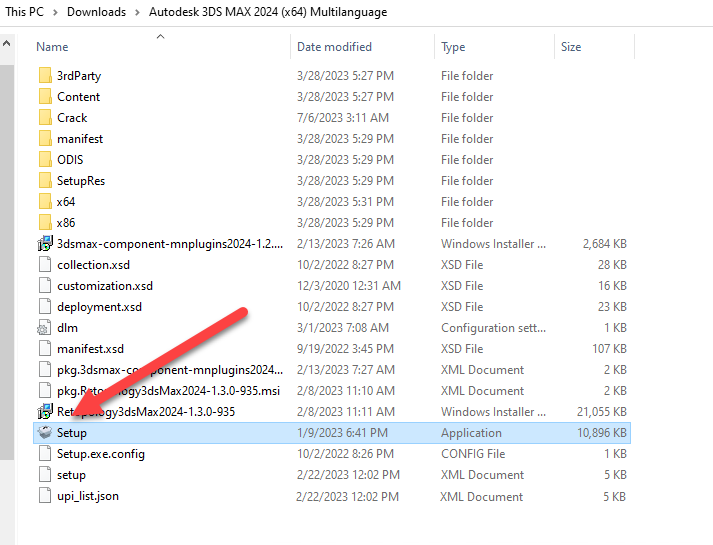713x545 pixels.
Task: Select the dlm file name
Action: (x=67, y=328)
